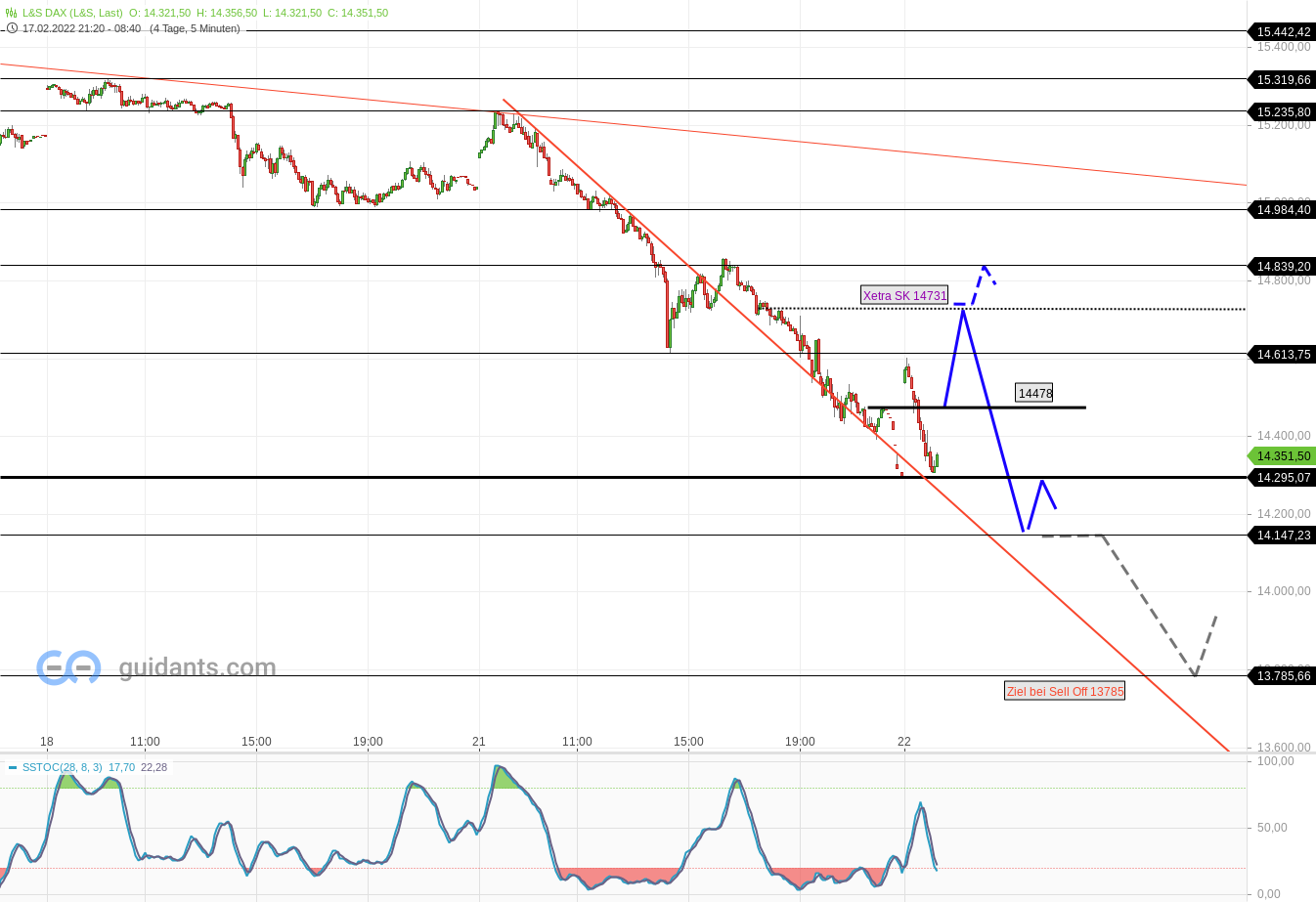Click the clock timeframe icon
This screenshot has height=902, width=1316.
(10, 28)
